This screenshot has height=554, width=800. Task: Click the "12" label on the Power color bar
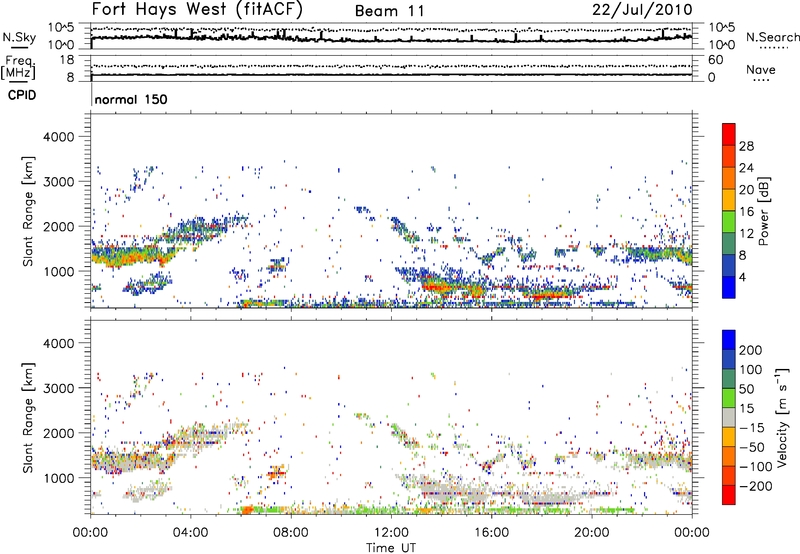[746, 234]
